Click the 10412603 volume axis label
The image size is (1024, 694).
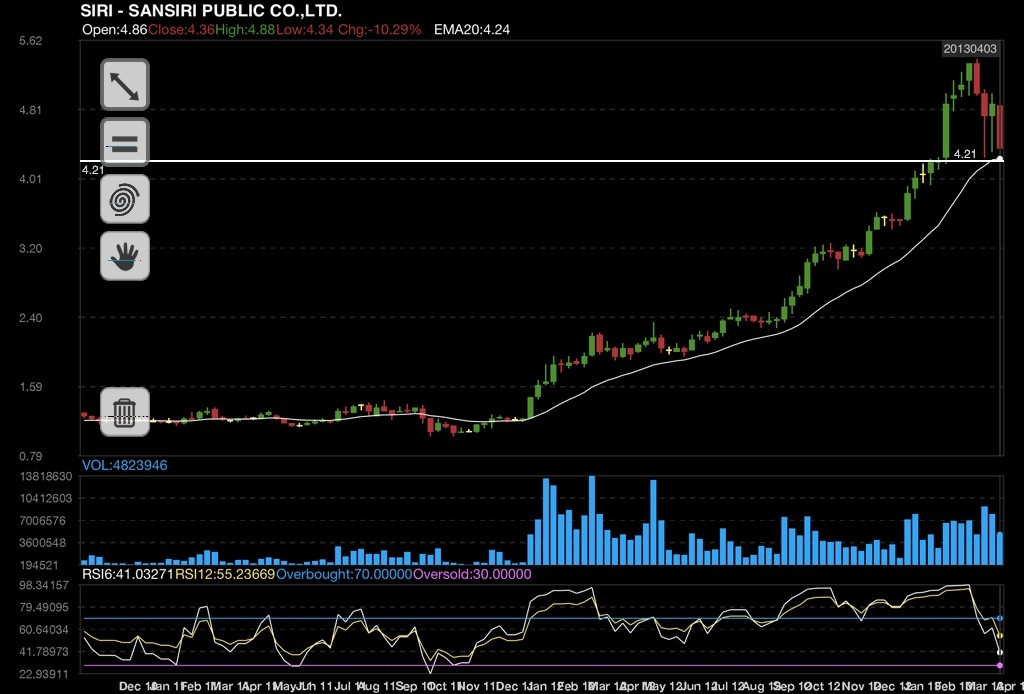(x=46, y=499)
